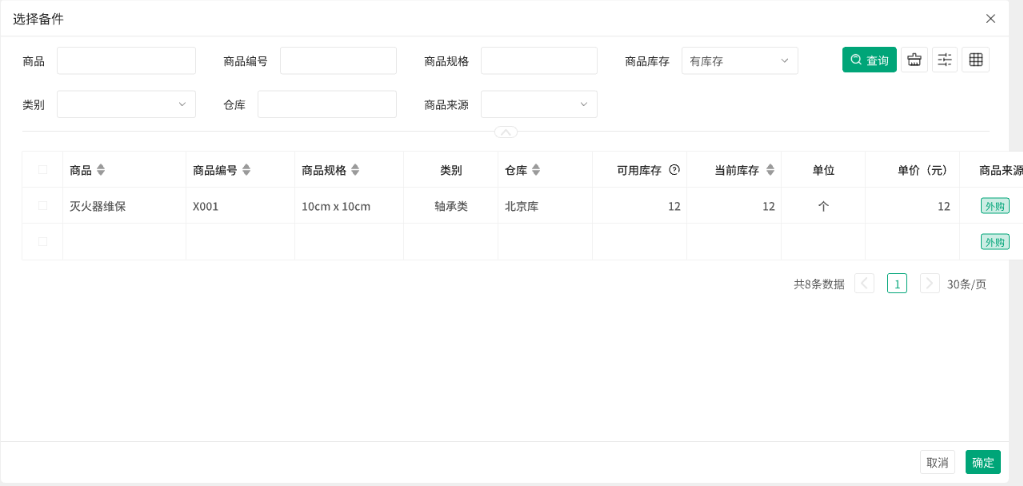The image size is (1023, 486).
Task: Expand the 类别 dropdown
Action: coord(126,104)
